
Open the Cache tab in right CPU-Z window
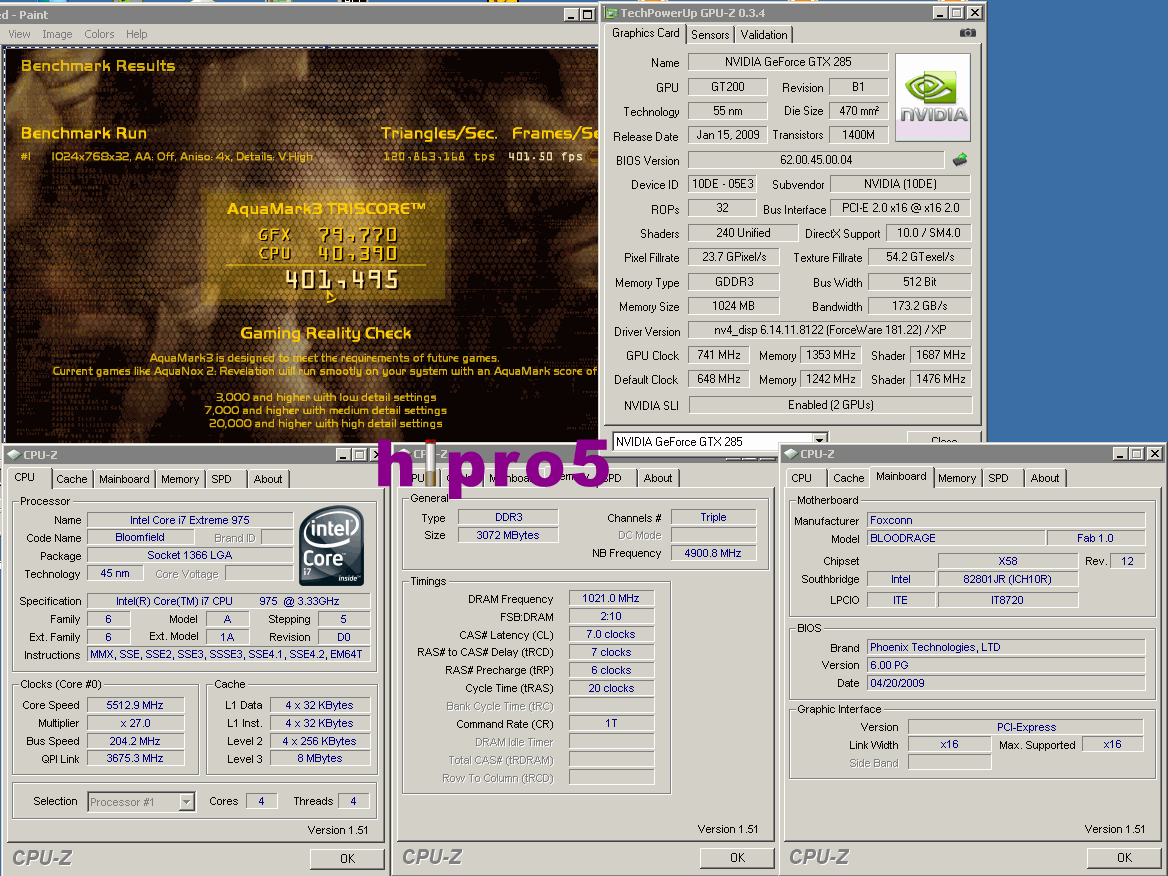pyautogui.click(x=848, y=478)
